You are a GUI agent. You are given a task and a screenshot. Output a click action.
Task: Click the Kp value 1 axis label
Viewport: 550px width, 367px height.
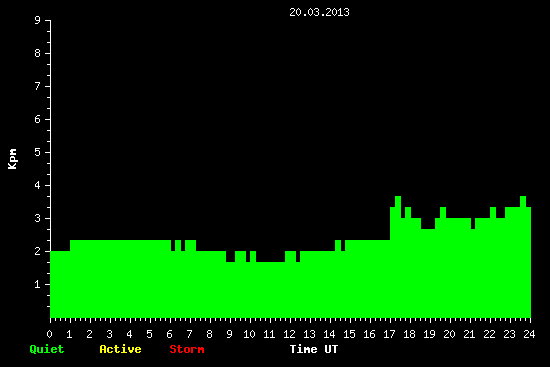coord(38,284)
